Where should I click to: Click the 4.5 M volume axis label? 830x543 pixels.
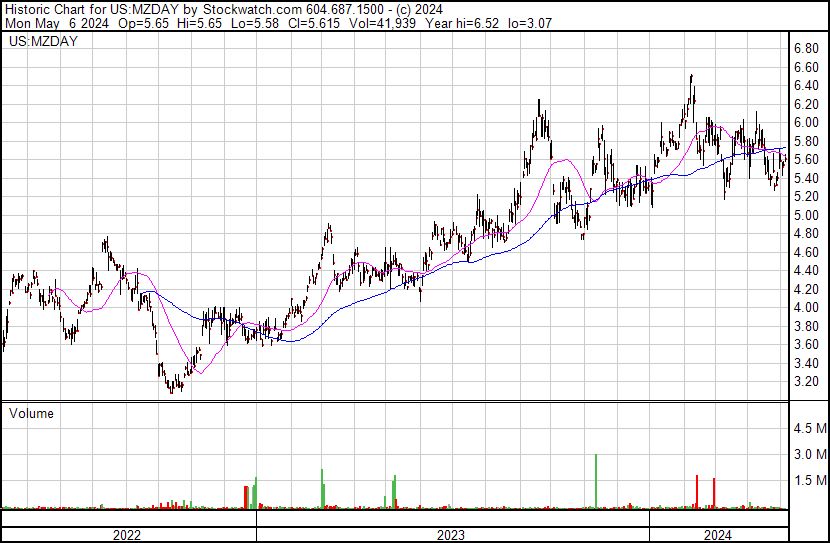tap(810, 428)
